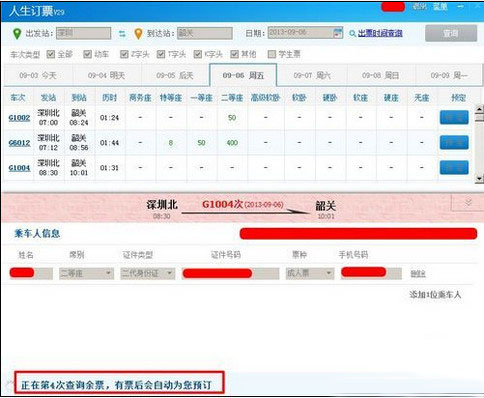Click the train list scrollbar up arrow

click(479, 109)
